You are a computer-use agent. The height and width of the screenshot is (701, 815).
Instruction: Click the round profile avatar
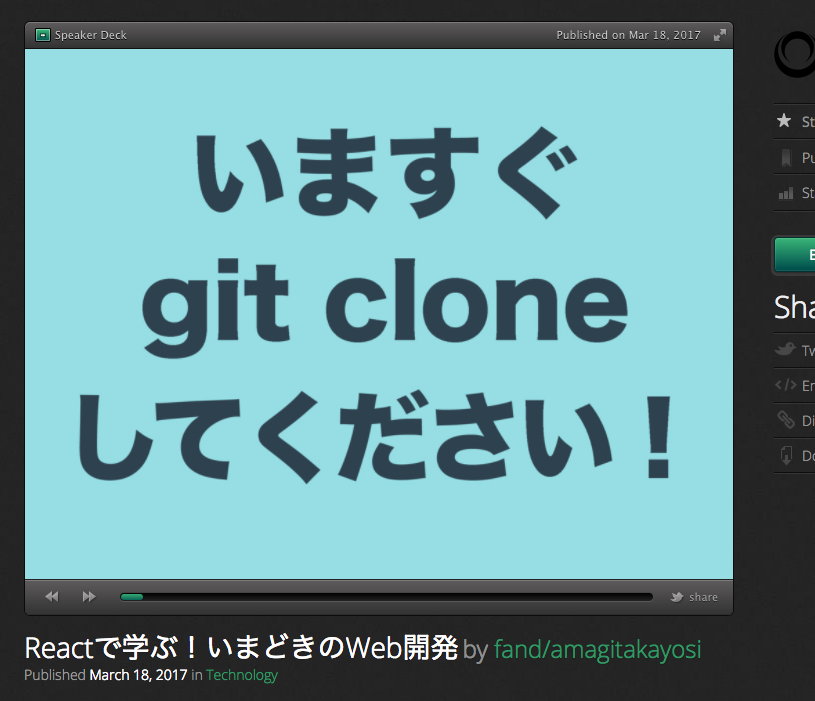coord(795,54)
